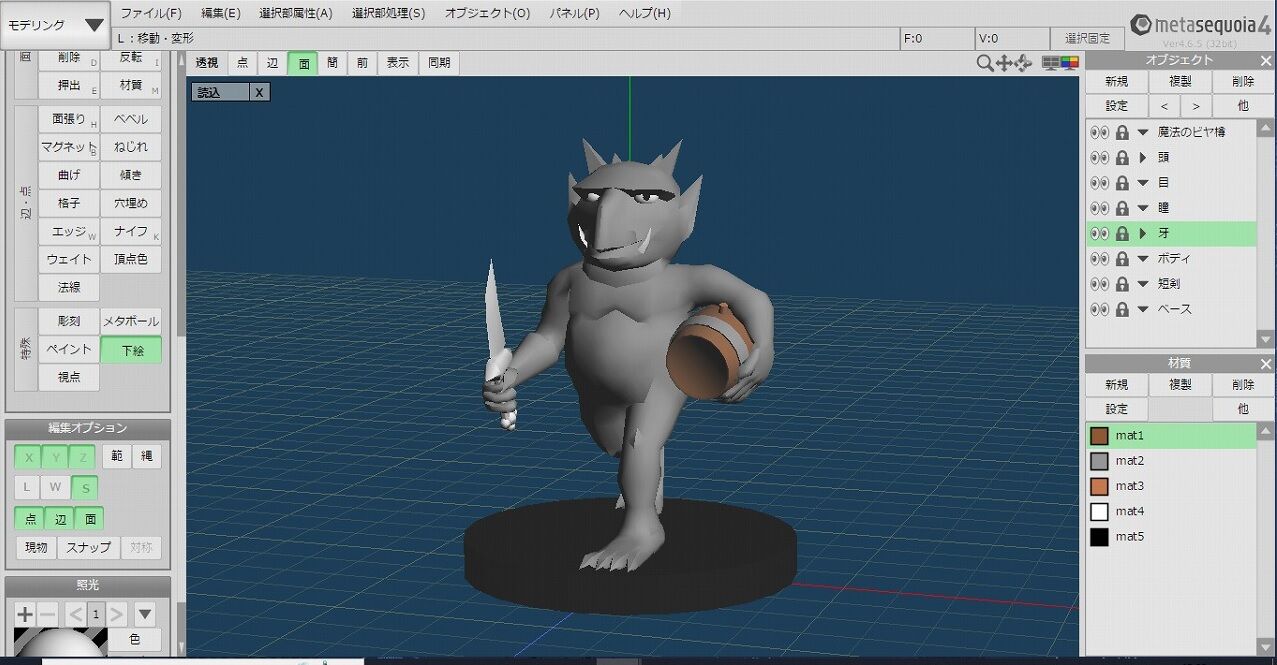Remove a light with the minus icon
This screenshot has height=665, width=1277.
tap(48, 614)
